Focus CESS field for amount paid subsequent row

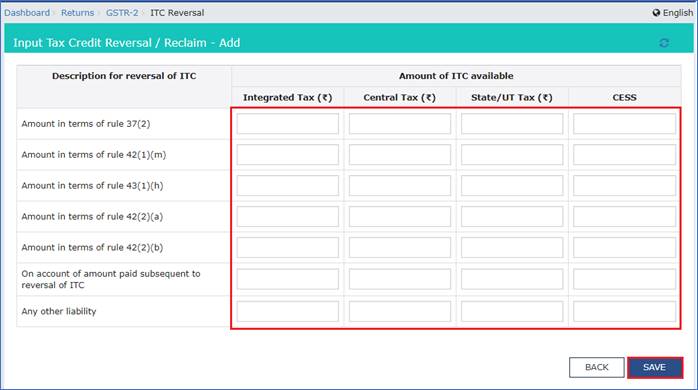click(624, 279)
